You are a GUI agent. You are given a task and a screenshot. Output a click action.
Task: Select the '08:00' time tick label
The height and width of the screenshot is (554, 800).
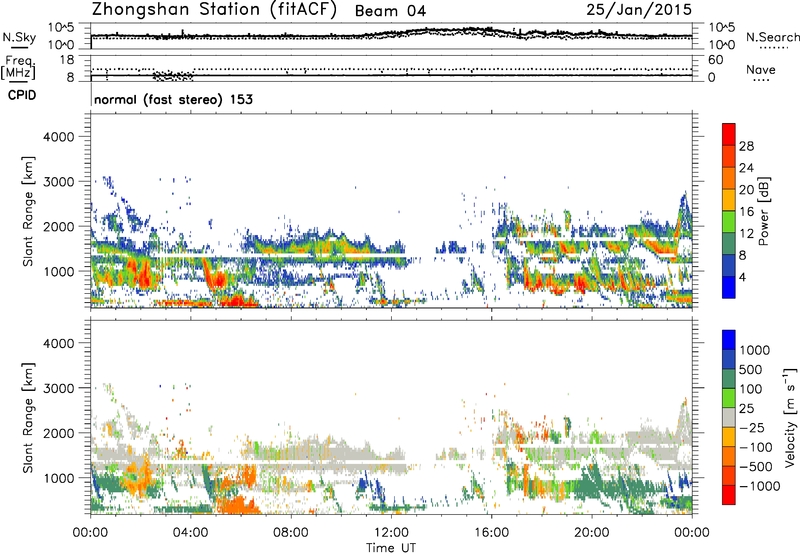[x=291, y=533]
